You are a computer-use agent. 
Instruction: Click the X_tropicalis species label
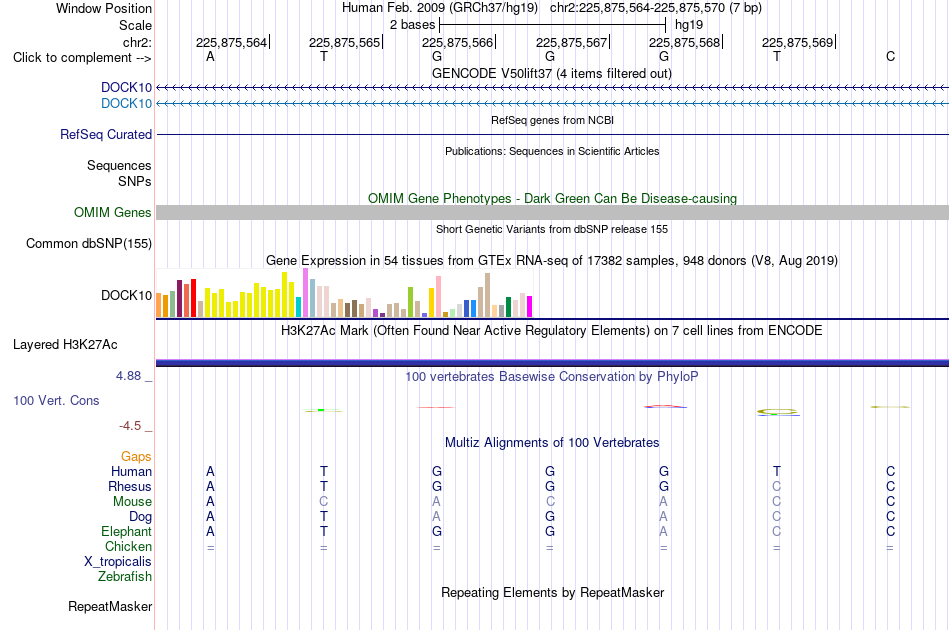point(118,562)
